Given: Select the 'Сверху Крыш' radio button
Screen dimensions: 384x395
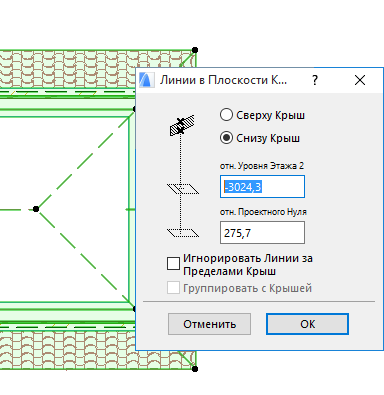Looking at the screenshot, I should (226, 115).
